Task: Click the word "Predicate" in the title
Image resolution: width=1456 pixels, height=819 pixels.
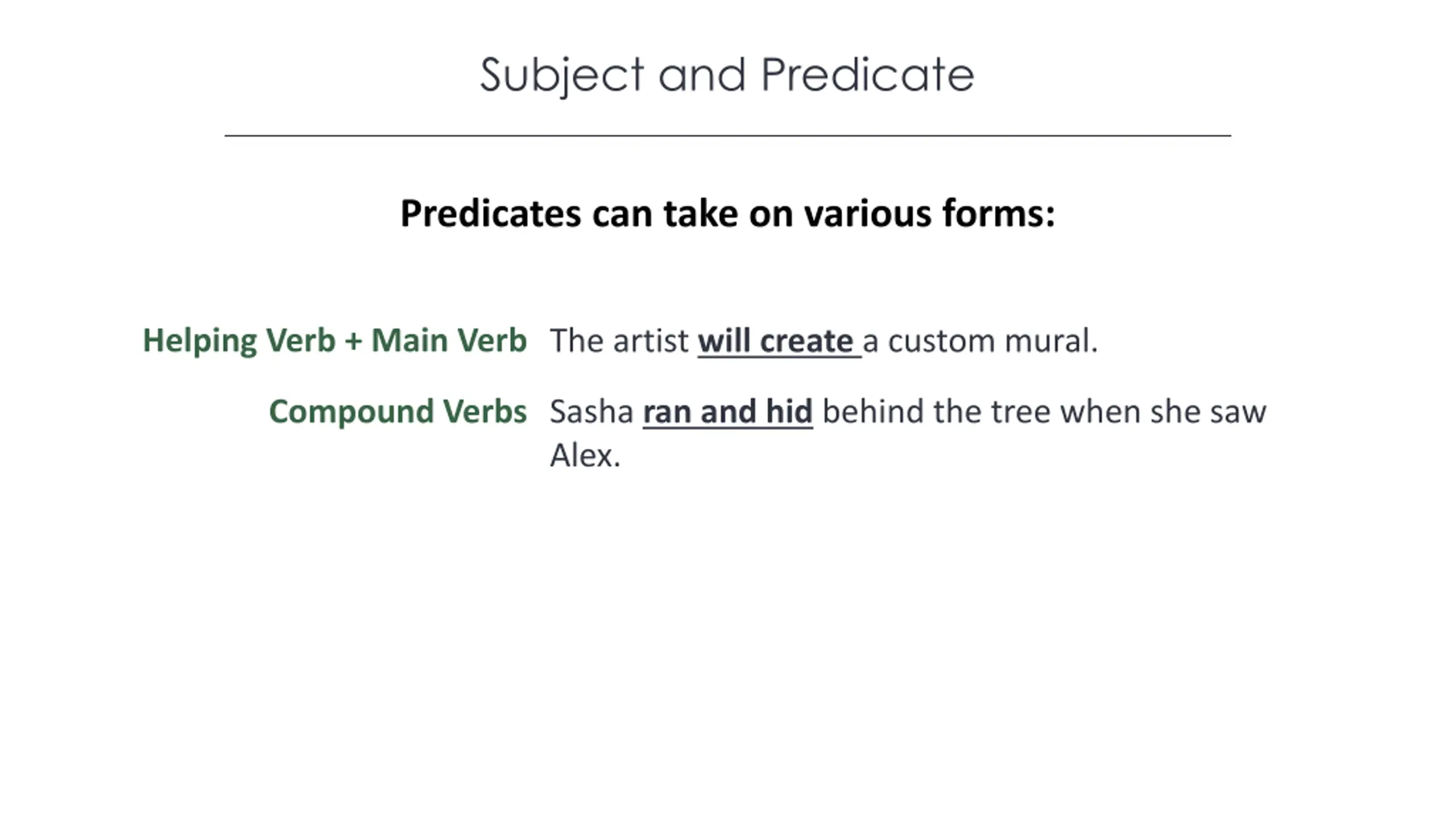Action: click(x=867, y=75)
